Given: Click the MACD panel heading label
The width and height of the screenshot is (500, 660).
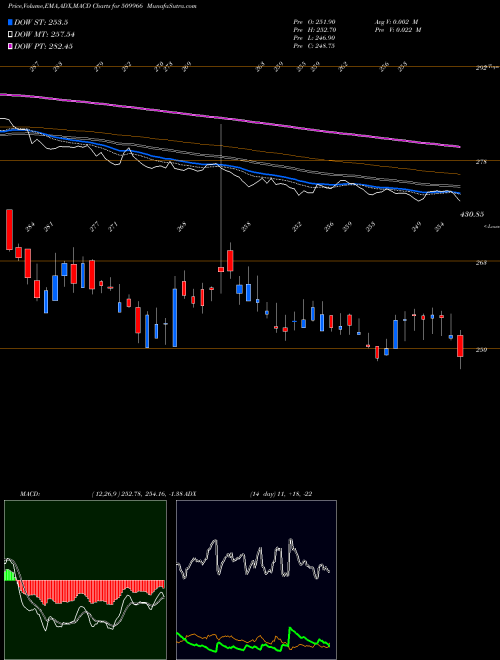Looking at the screenshot, I should coord(29,494).
